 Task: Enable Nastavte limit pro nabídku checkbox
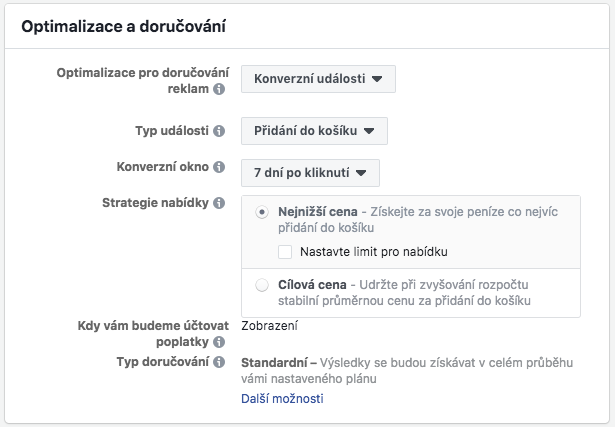pyautogui.click(x=285, y=252)
